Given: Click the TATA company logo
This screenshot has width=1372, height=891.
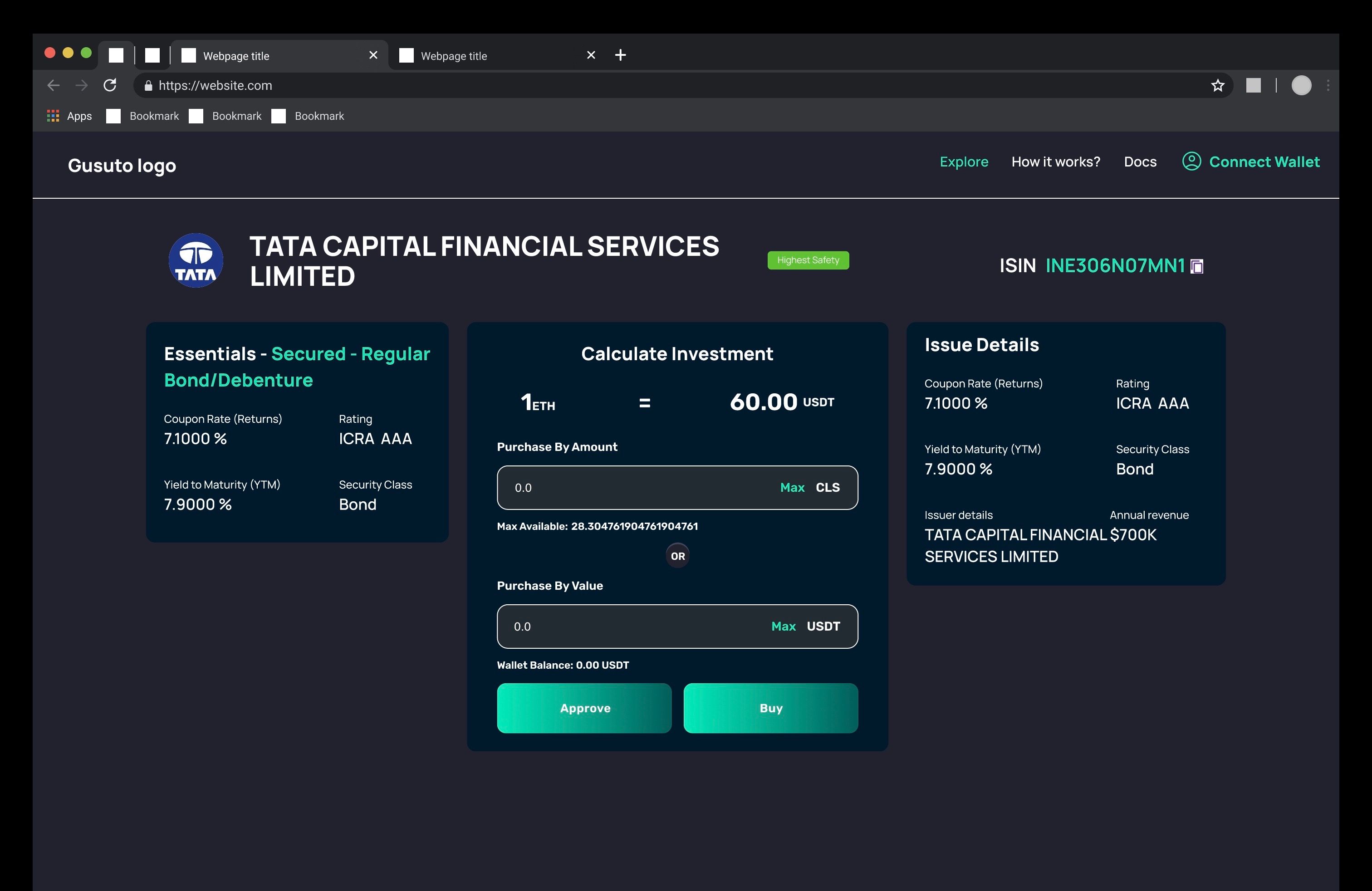Looking at the screenshot, I should pyautogui.click(x=196, y=260).
